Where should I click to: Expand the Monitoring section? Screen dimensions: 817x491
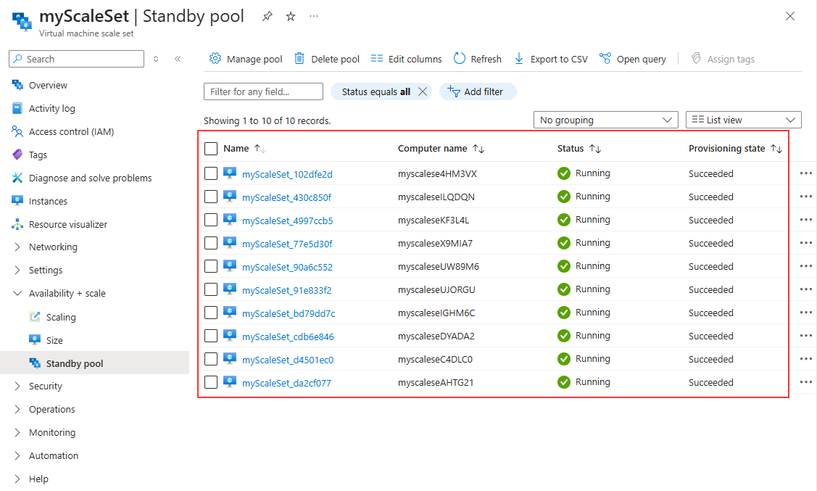tap(17, 433)
